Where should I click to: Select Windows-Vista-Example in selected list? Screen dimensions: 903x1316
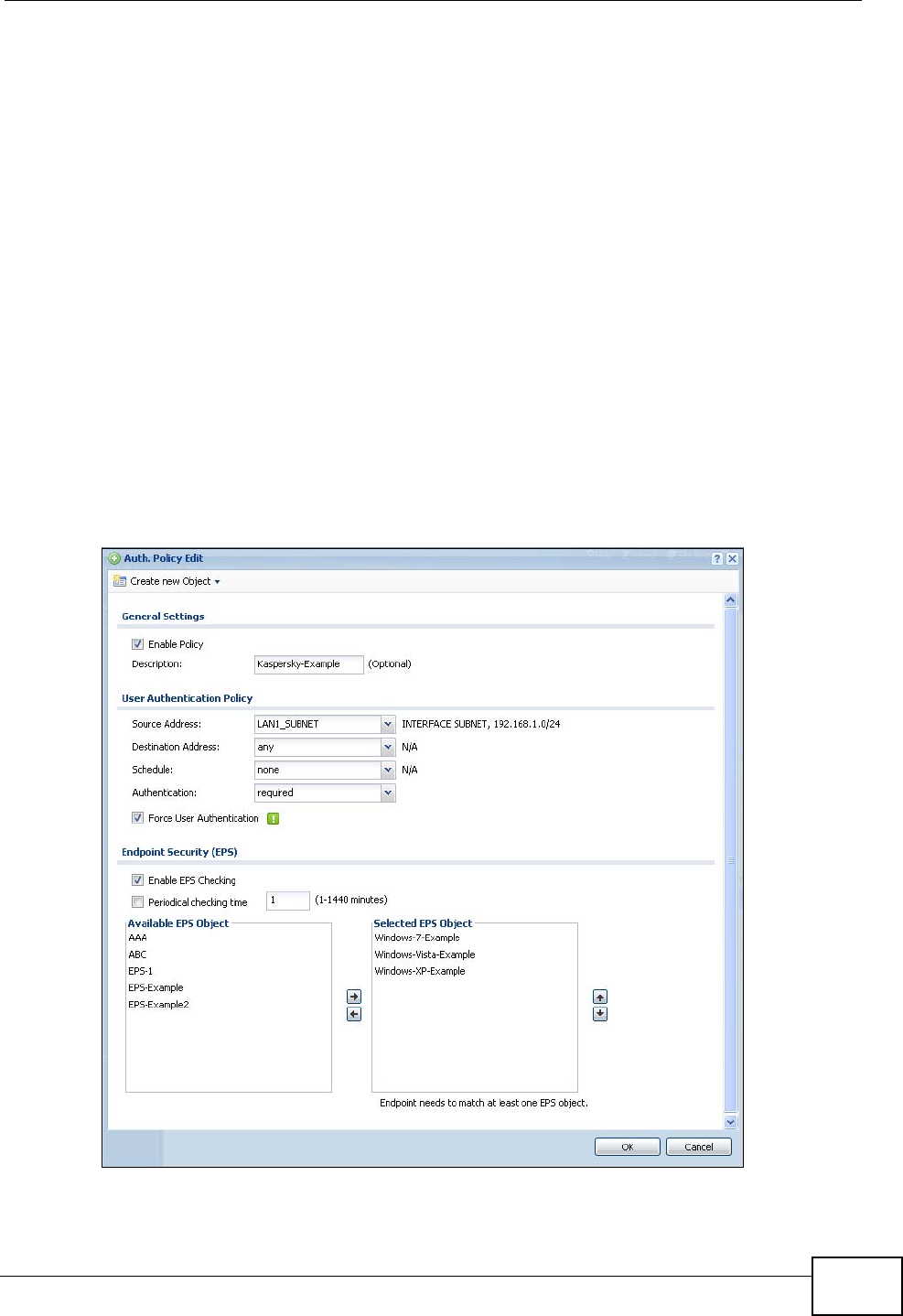[425, 955]
